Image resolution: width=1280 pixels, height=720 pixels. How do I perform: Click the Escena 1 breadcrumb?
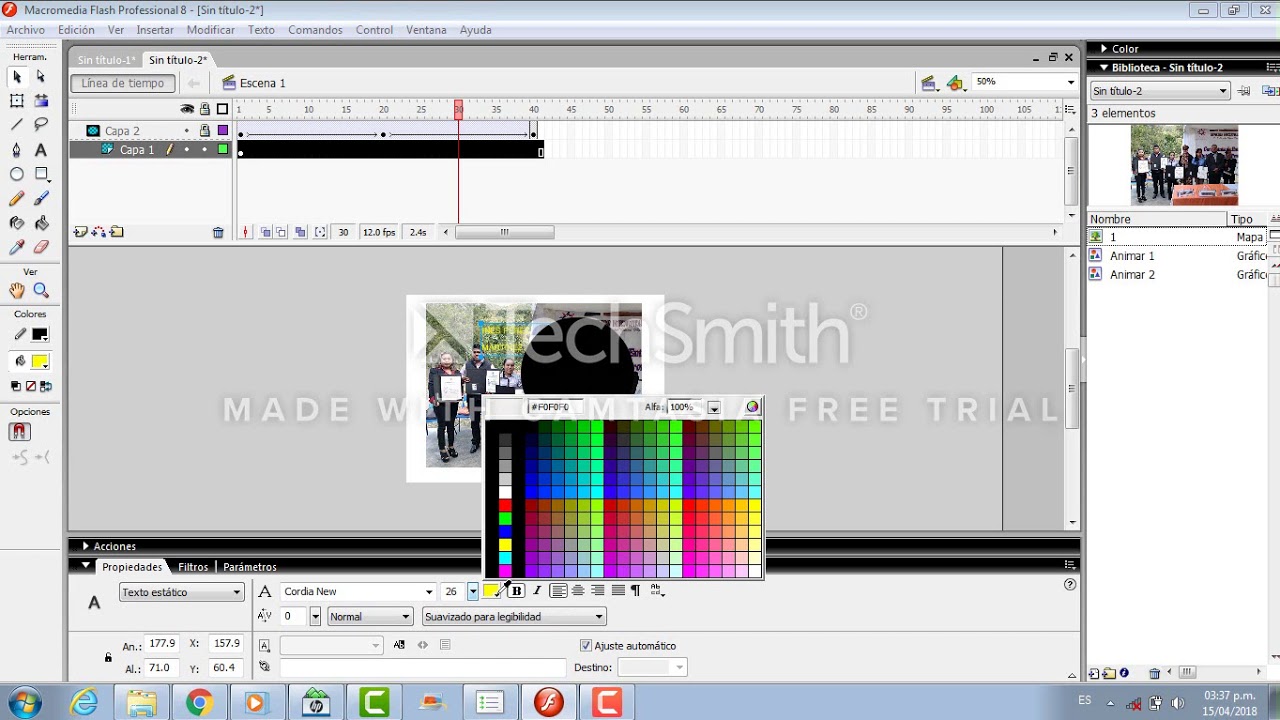point(263,83)
